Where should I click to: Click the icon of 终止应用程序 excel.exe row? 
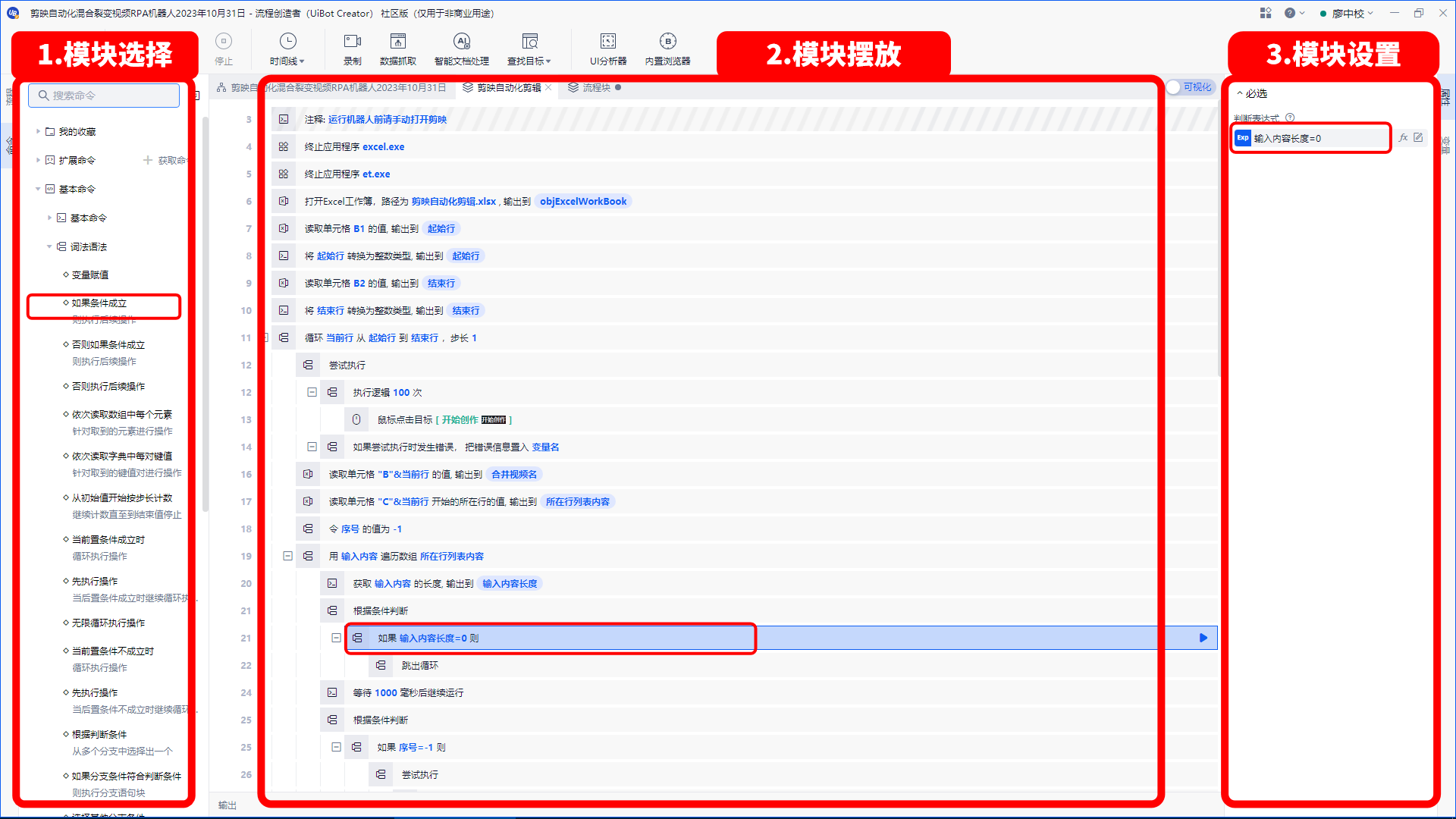(x=284, y=146)
